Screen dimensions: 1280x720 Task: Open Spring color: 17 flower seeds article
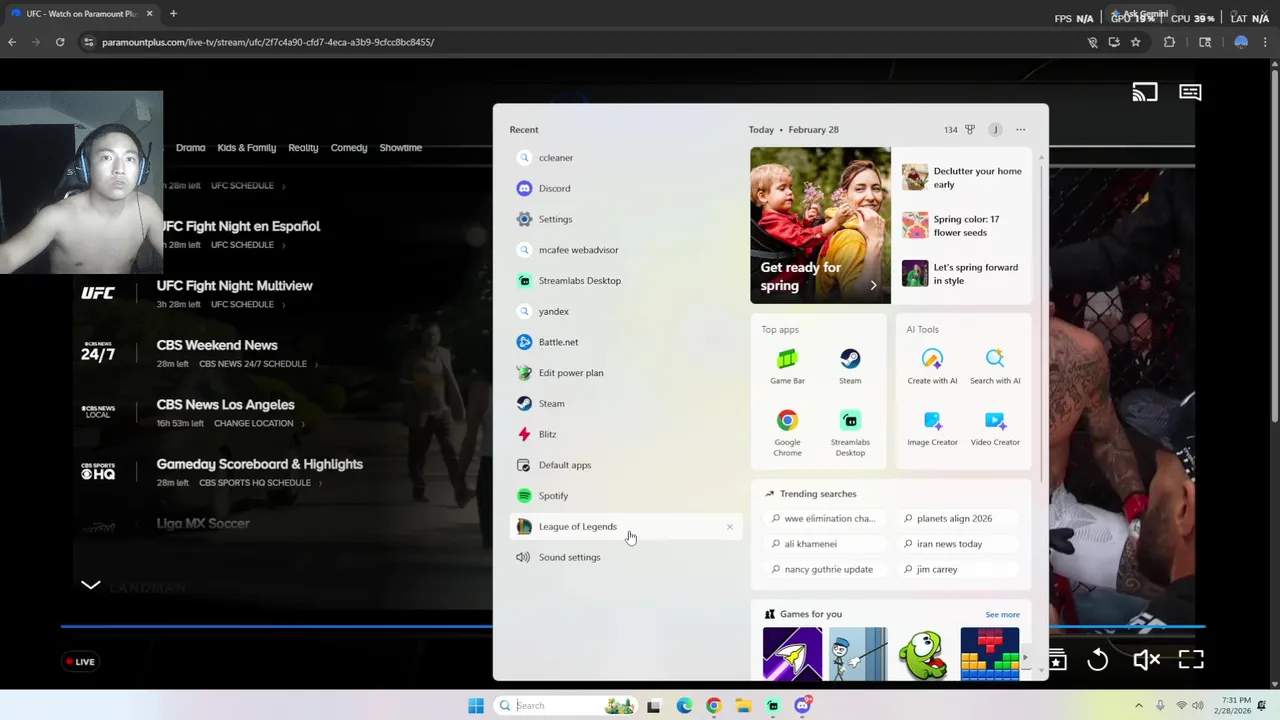tap(964, 226)
